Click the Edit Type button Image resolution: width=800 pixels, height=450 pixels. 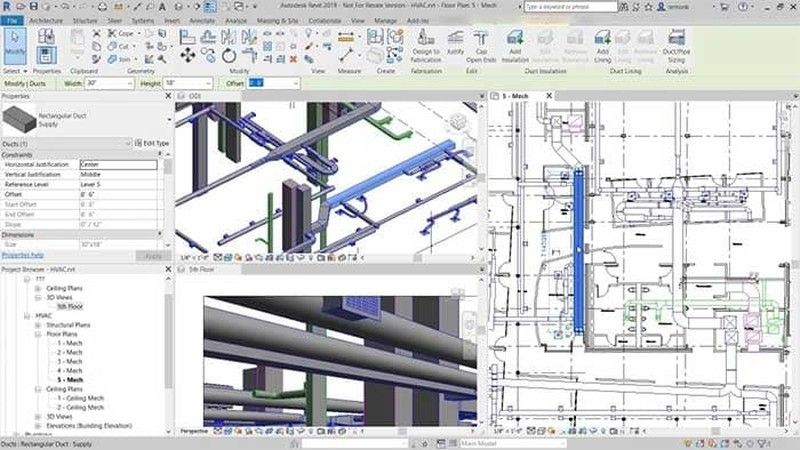pyautogui.click(x=152, y=143)
